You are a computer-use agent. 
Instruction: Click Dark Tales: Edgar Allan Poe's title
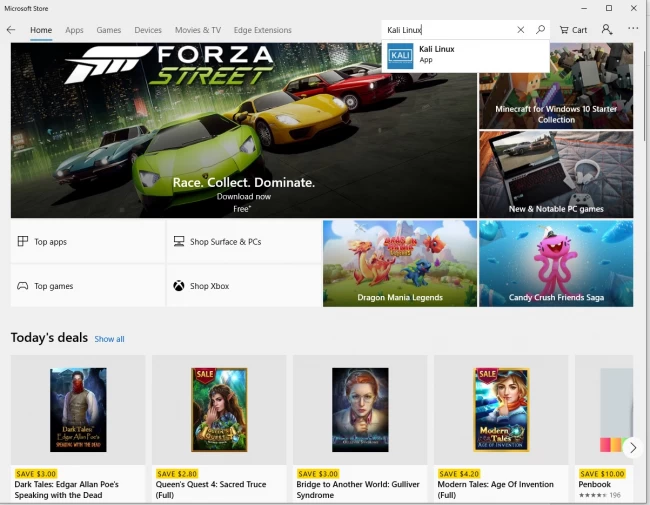(x=67, y=490)
